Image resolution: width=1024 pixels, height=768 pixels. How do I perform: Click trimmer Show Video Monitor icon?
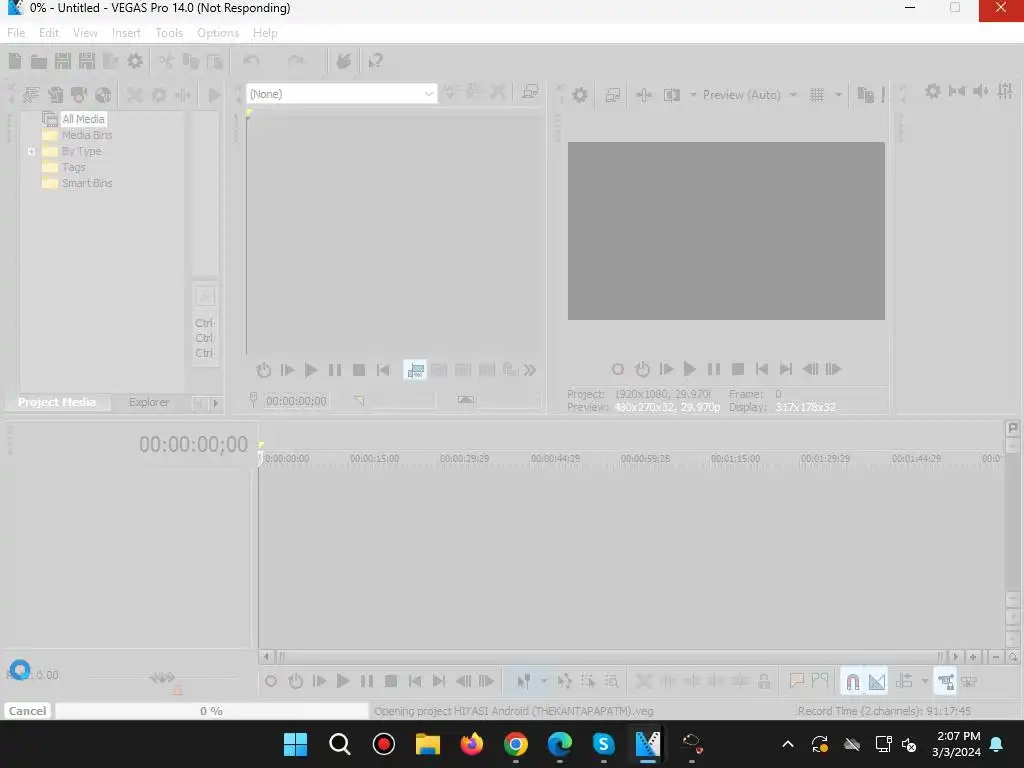530,92
